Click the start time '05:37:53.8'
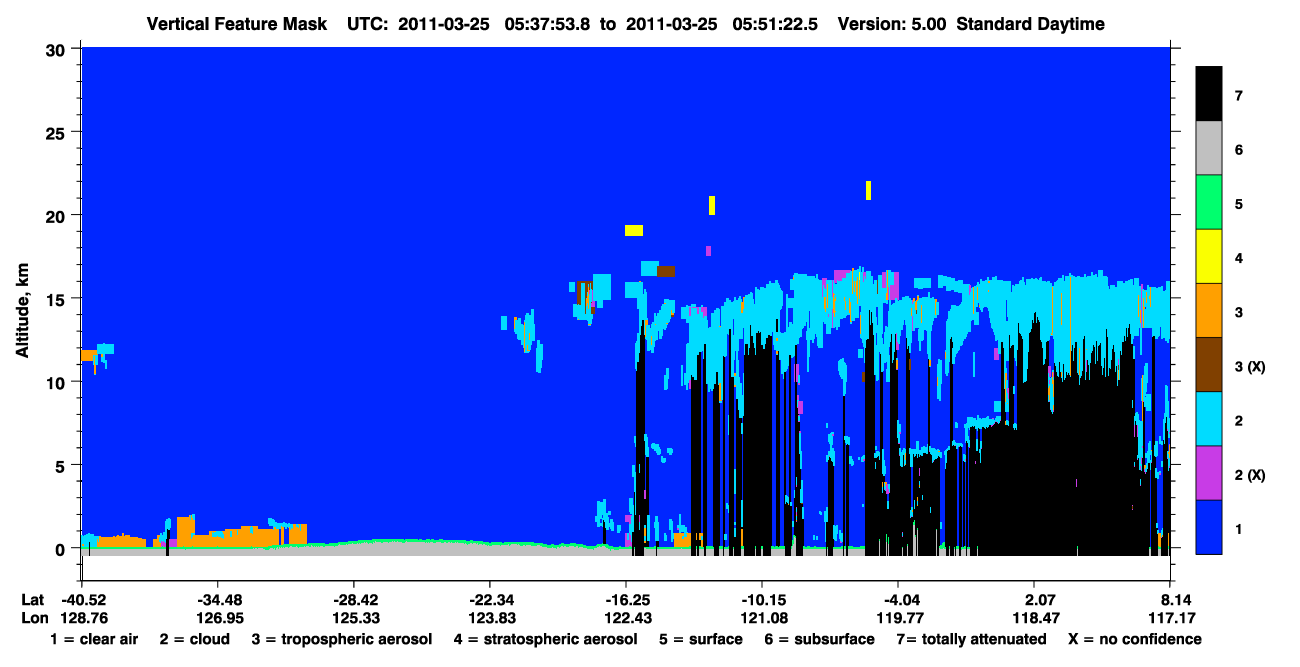This screenshot has height=667, width=1300. point(545,24)
